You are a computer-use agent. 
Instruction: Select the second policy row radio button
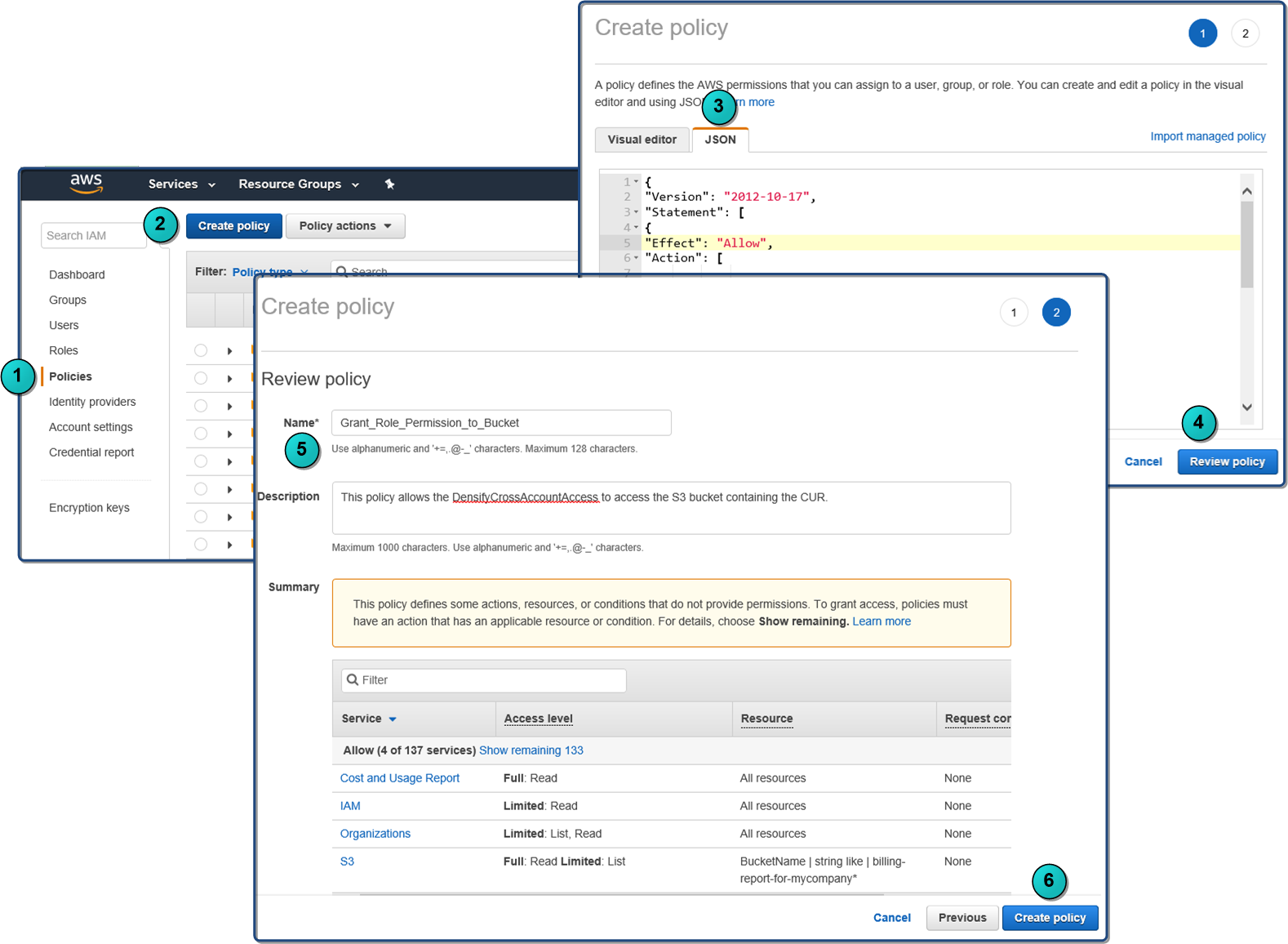[x=201, y=378]
